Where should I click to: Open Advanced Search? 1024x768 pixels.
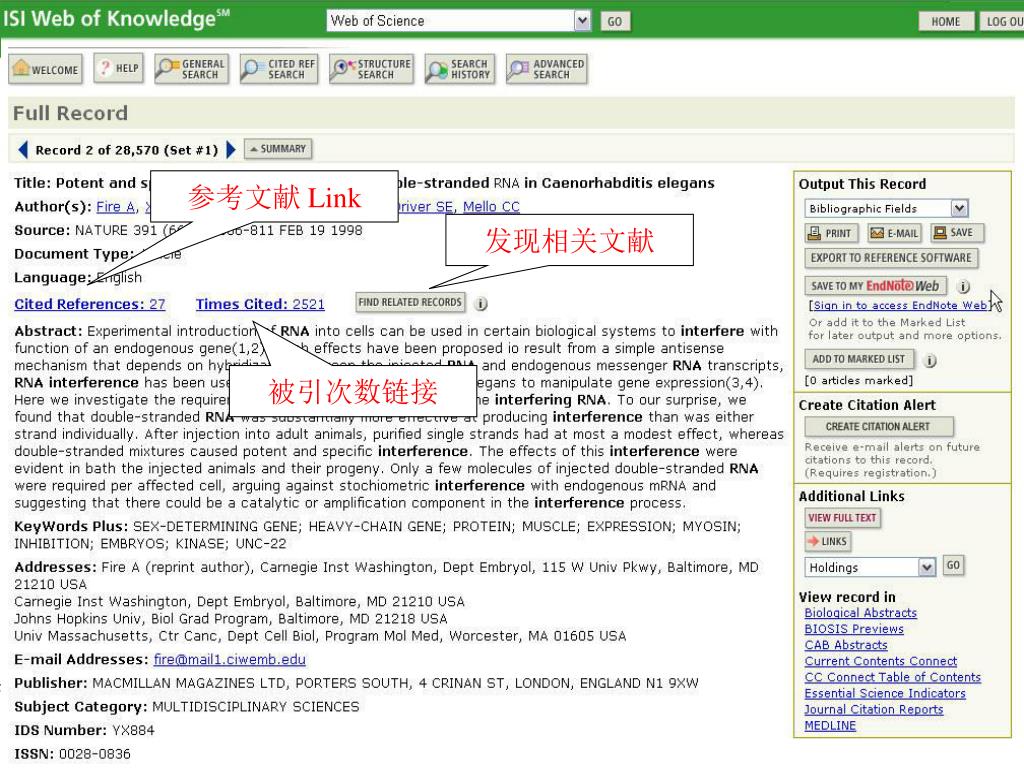tap(547, 69)
